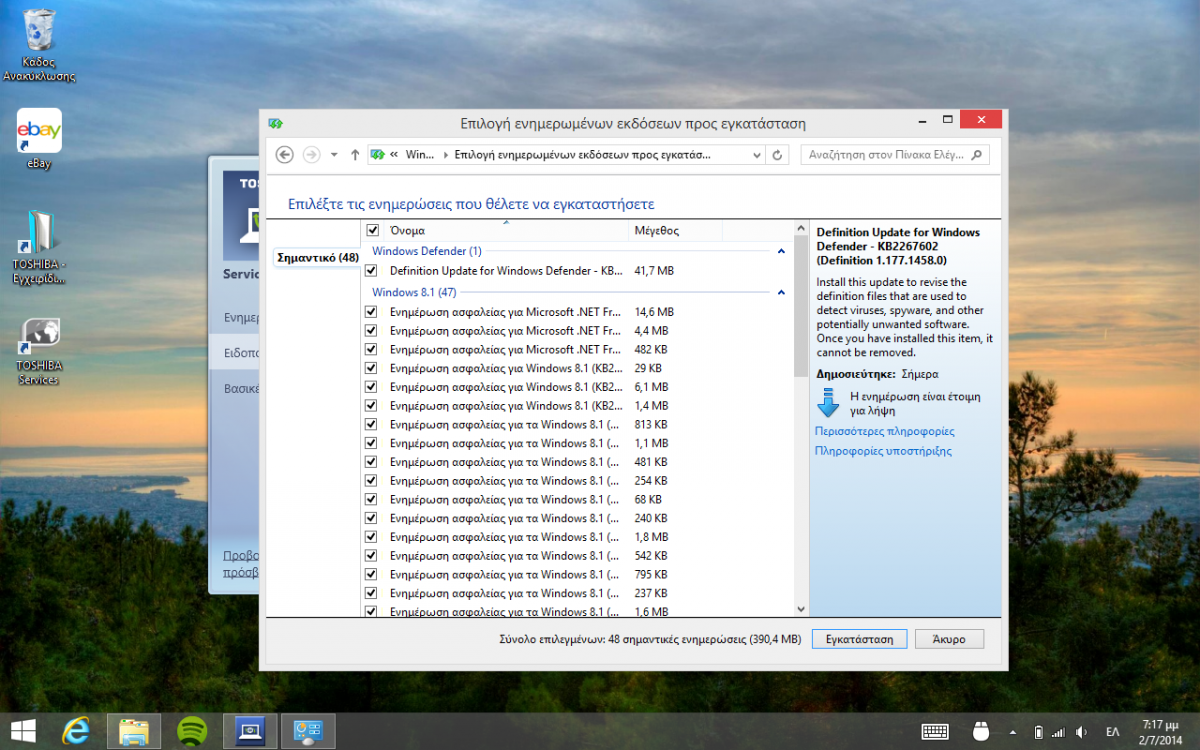
Task: Expand the breadcrumb arrow after Win...
Action: pyautogui.click(x=446, y=155)
